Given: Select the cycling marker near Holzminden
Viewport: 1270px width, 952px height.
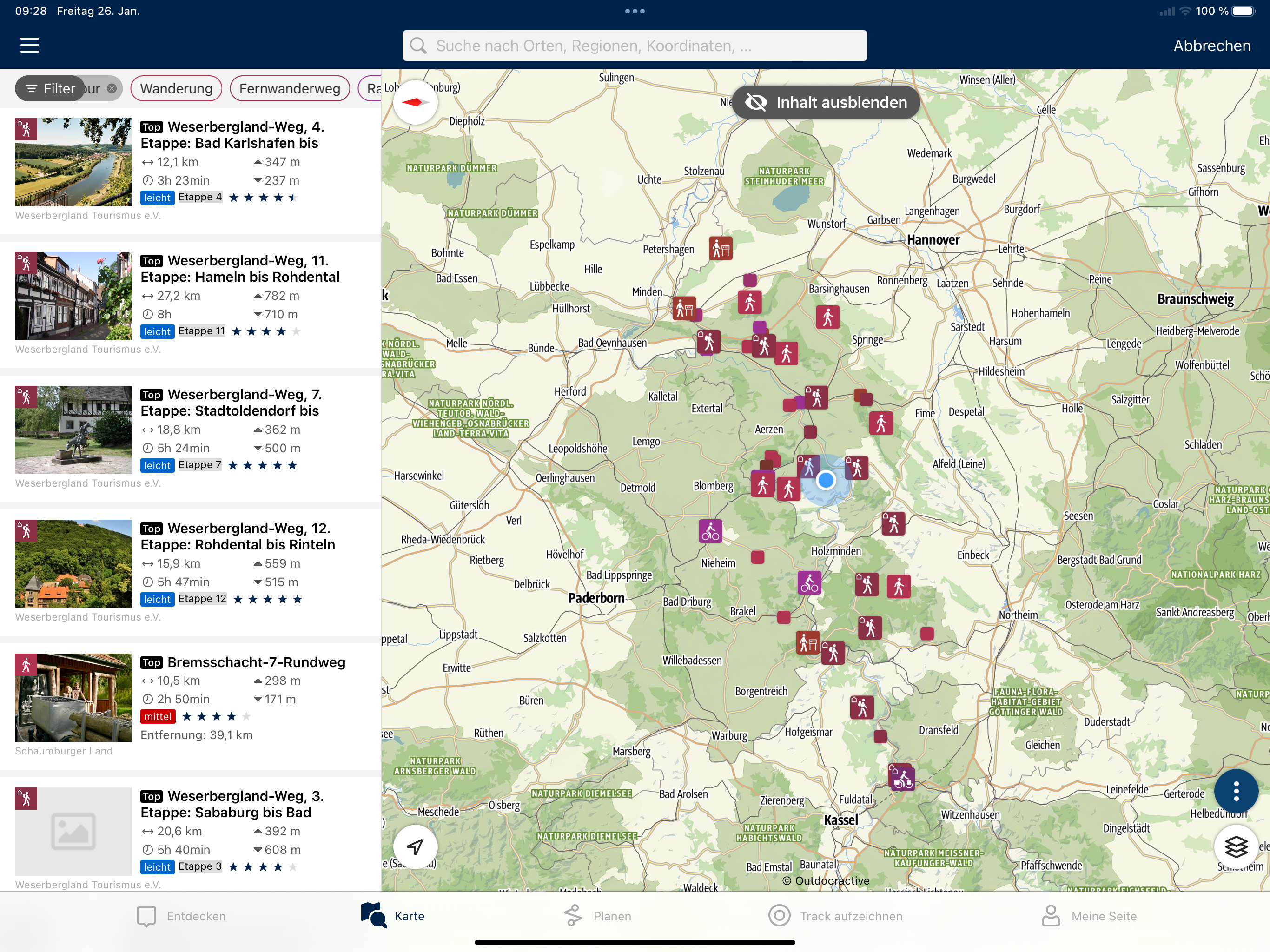Looking at the screenshot, I should pyautogui.click(x=809, y=583).
